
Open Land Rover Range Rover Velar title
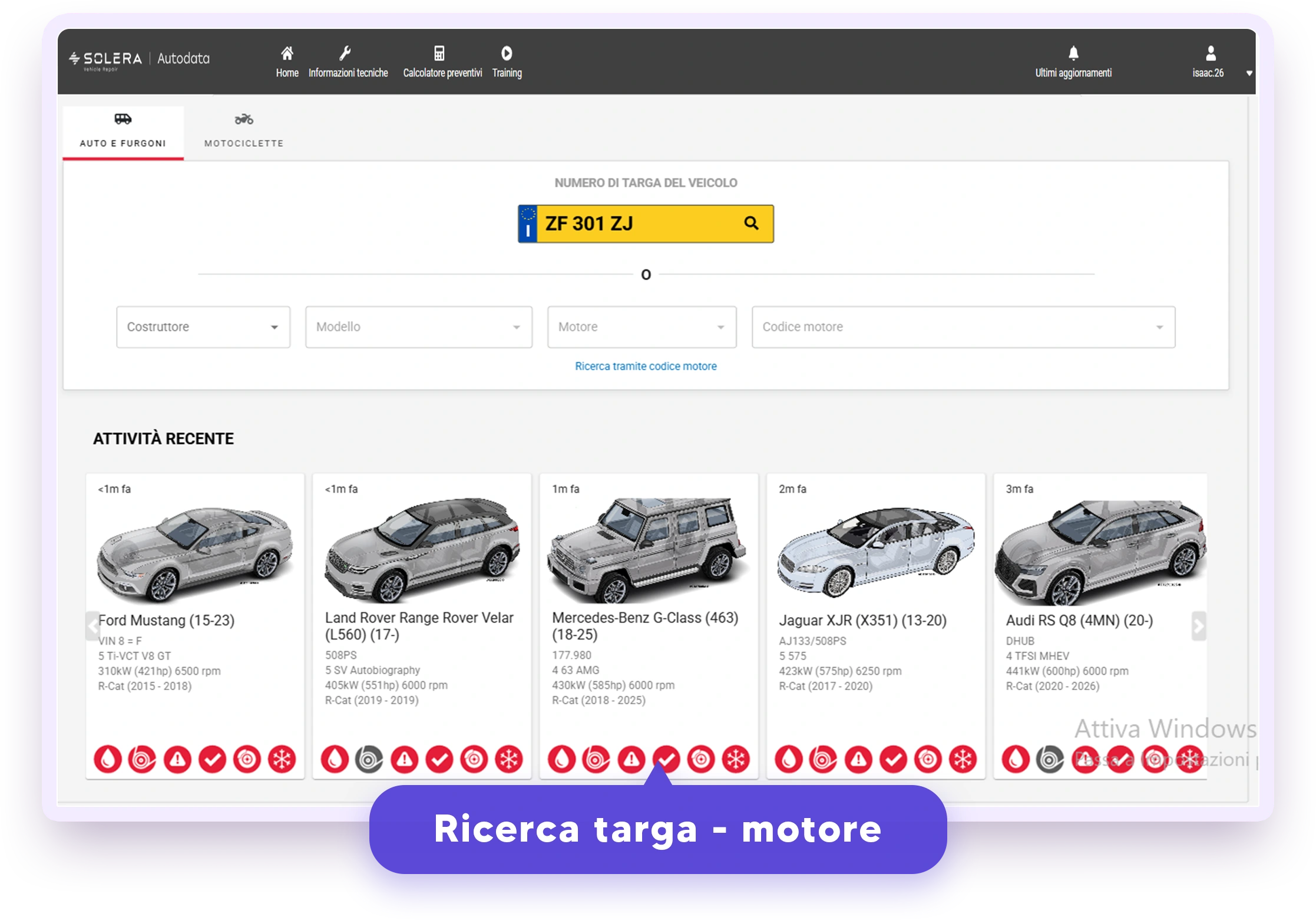point(419,626)
